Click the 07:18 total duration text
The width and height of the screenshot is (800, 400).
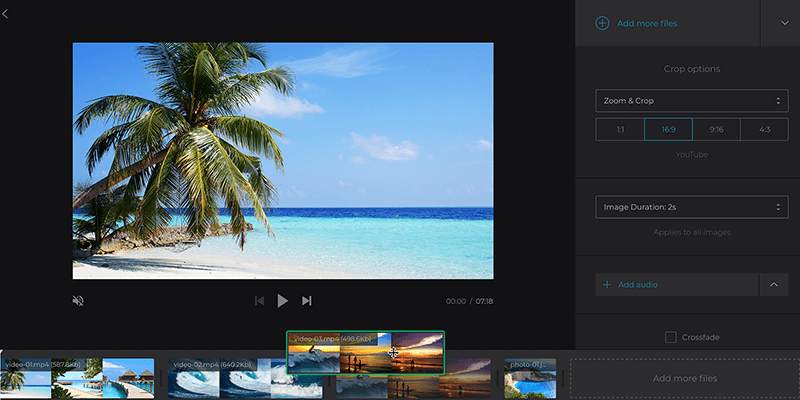[484, 301]
